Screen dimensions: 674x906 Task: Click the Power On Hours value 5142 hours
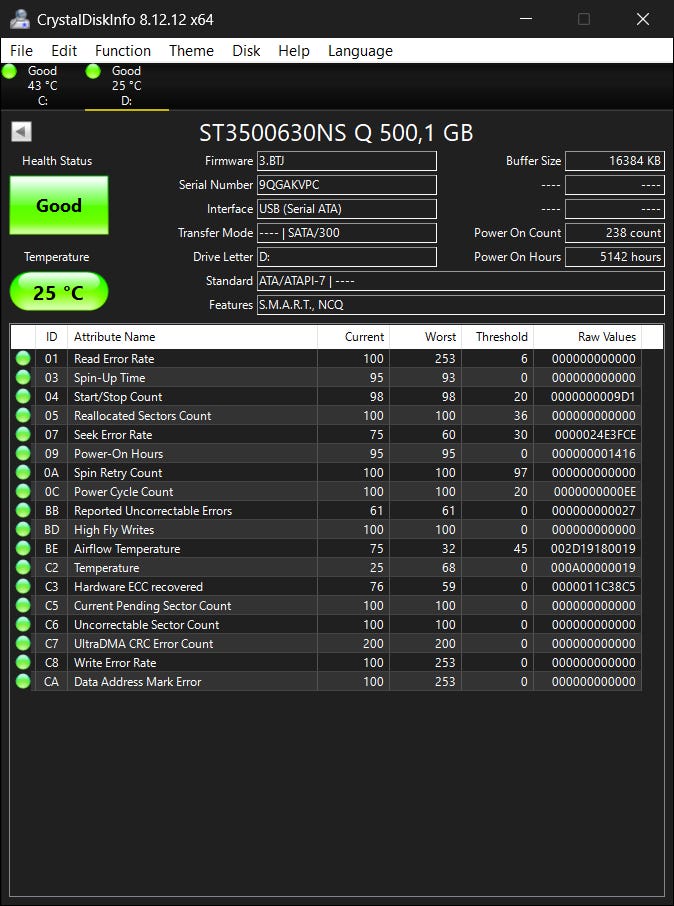click(615, 257)
